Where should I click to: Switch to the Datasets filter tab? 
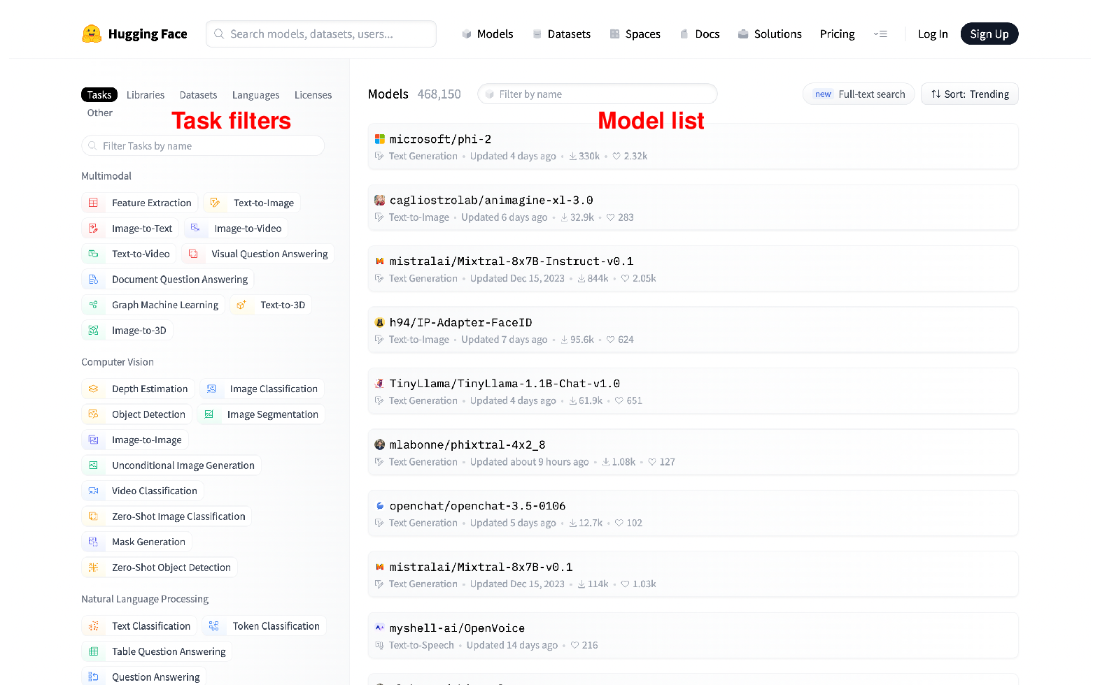[198, 95]
